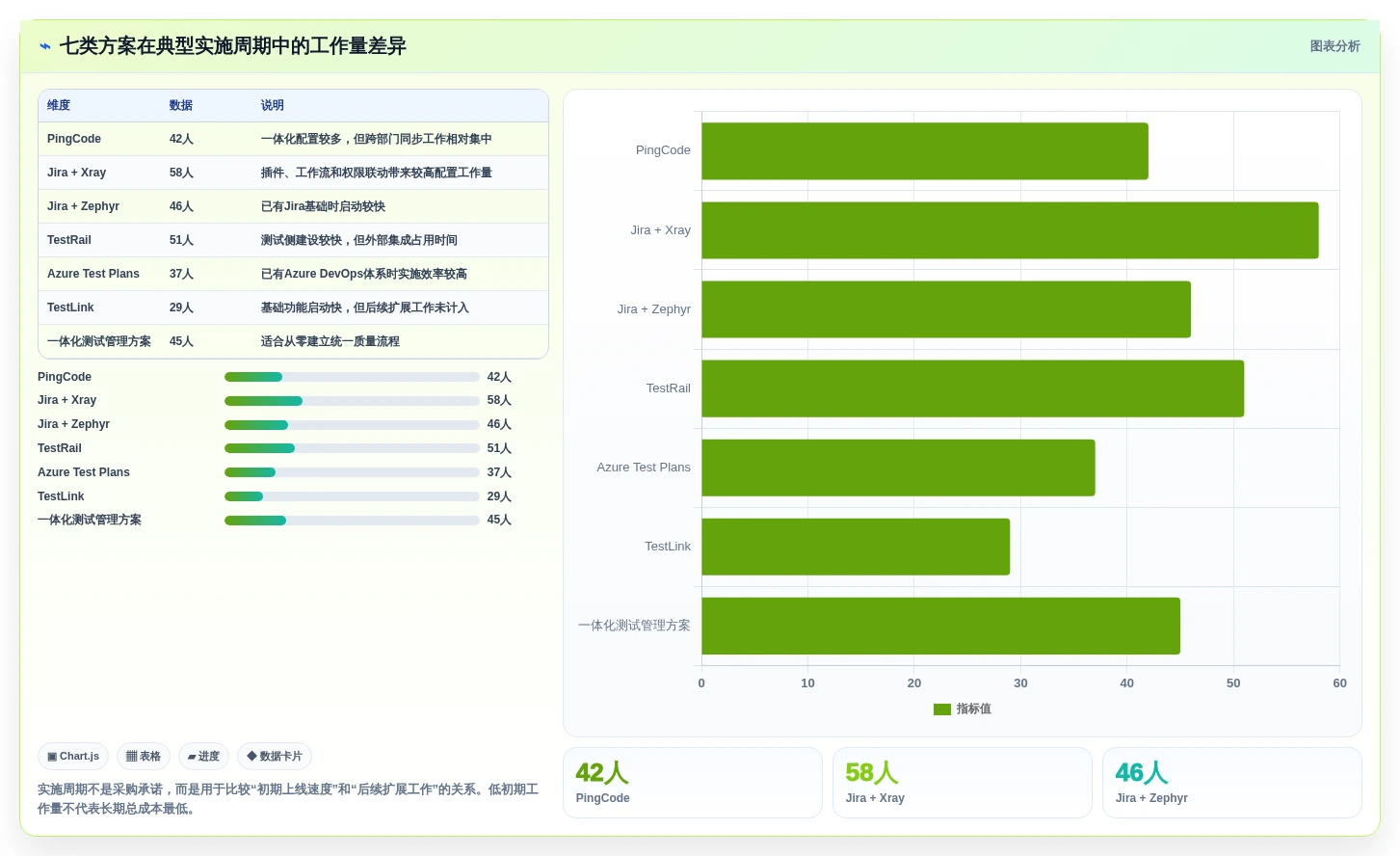
Task: Click the Jira + Xray chart bar
Action: pyautogui.click(x=1010, y=230)
